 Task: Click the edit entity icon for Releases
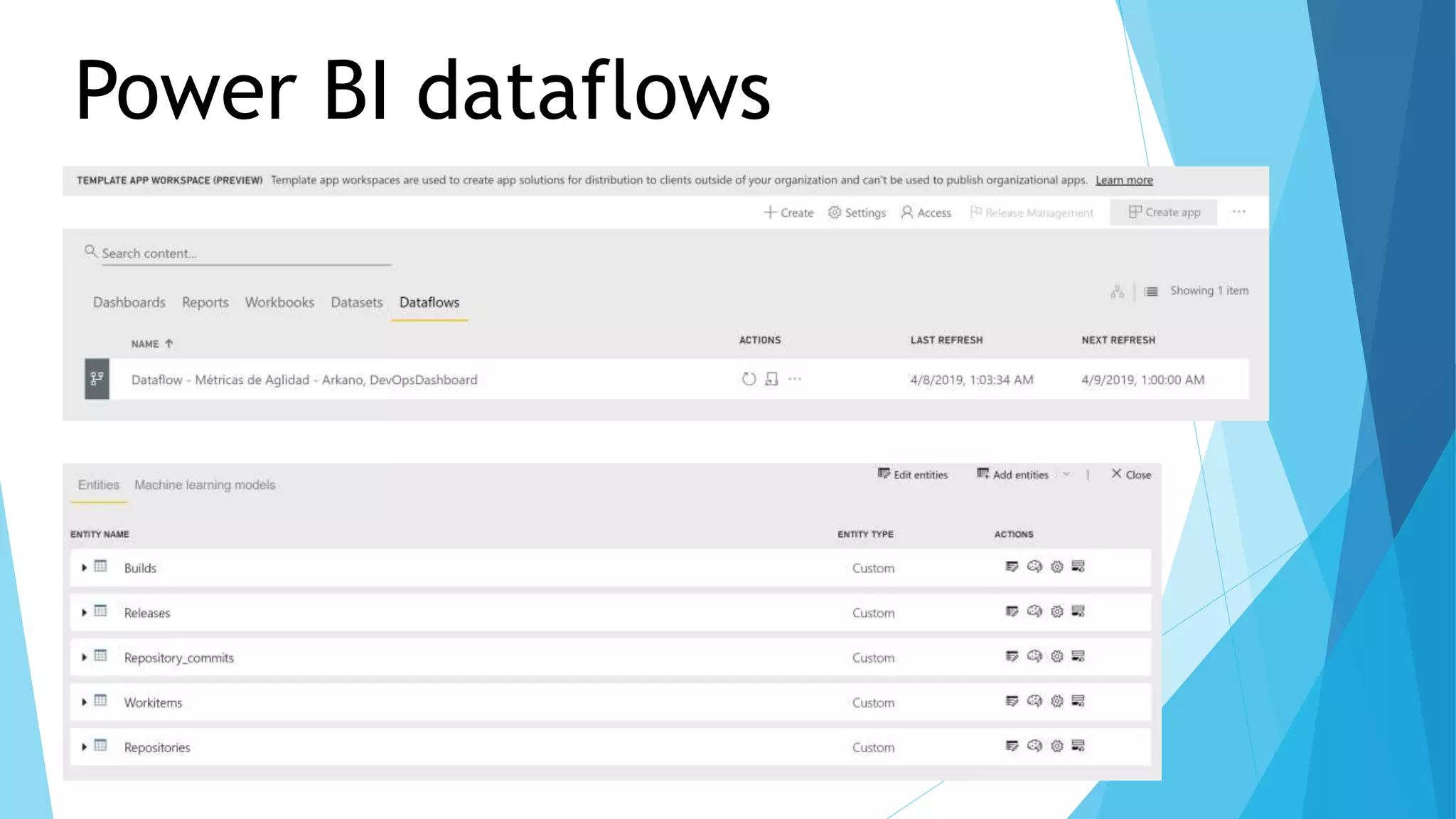[1012, 611]
